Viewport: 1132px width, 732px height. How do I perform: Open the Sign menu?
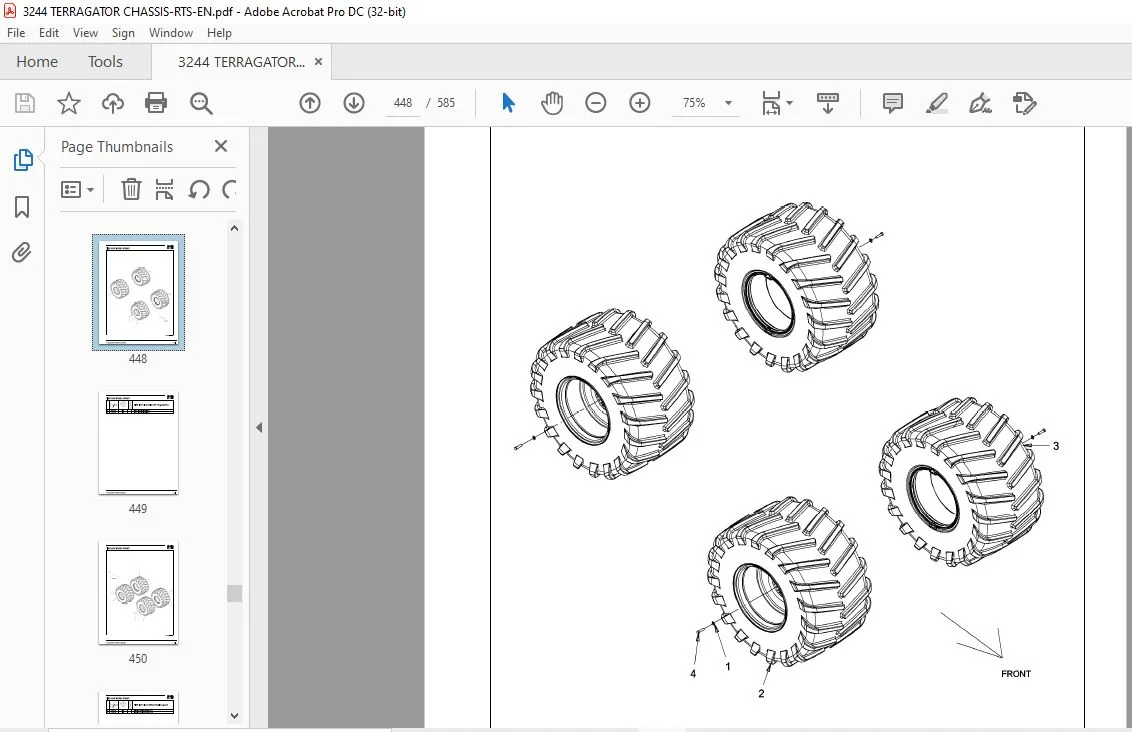[x=123, y=32]
